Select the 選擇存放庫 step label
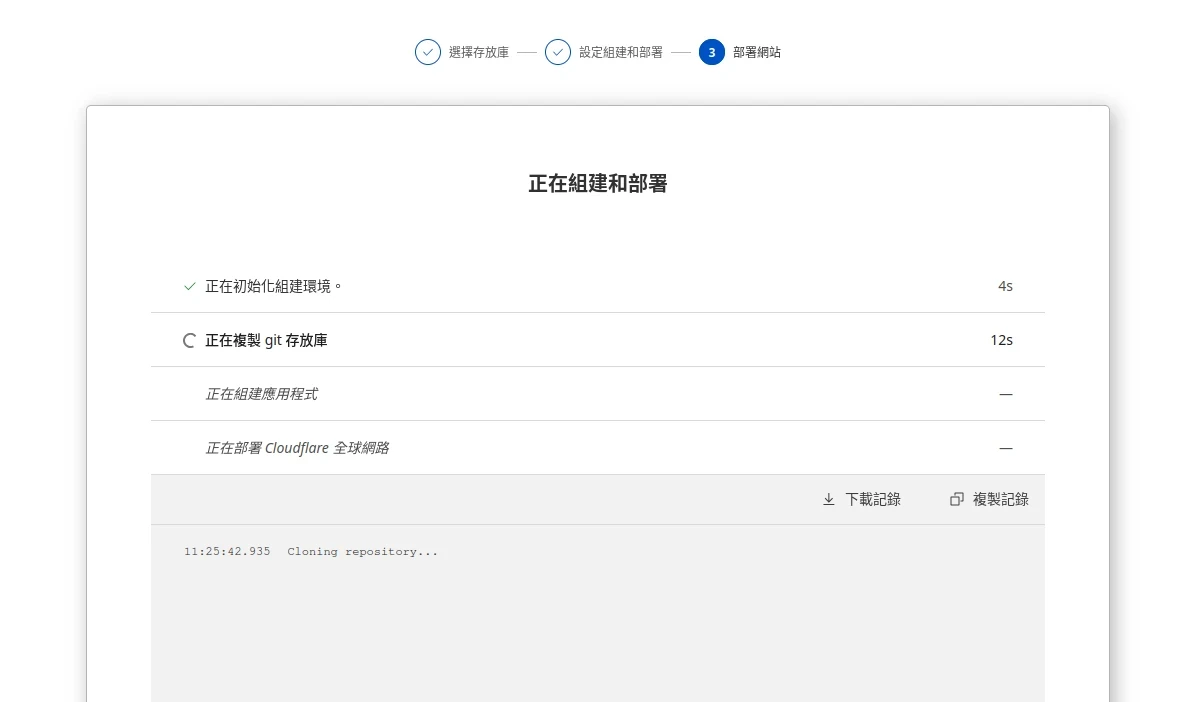The image size is (1197, 702). click(478, 52)
